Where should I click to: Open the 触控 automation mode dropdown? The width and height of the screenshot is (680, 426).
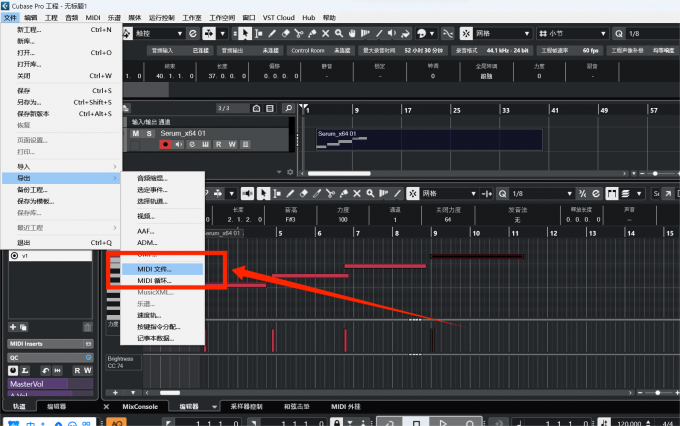coord(159,33)
